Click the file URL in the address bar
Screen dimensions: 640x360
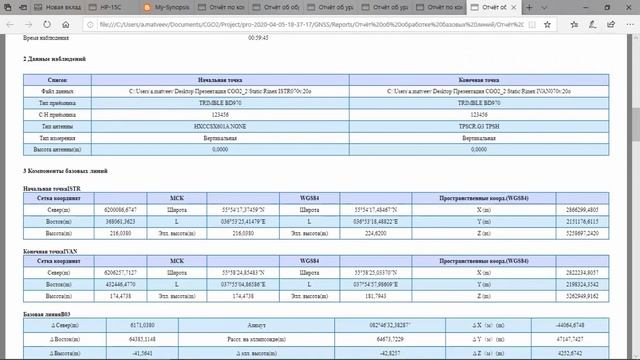[x=311, y=24]
